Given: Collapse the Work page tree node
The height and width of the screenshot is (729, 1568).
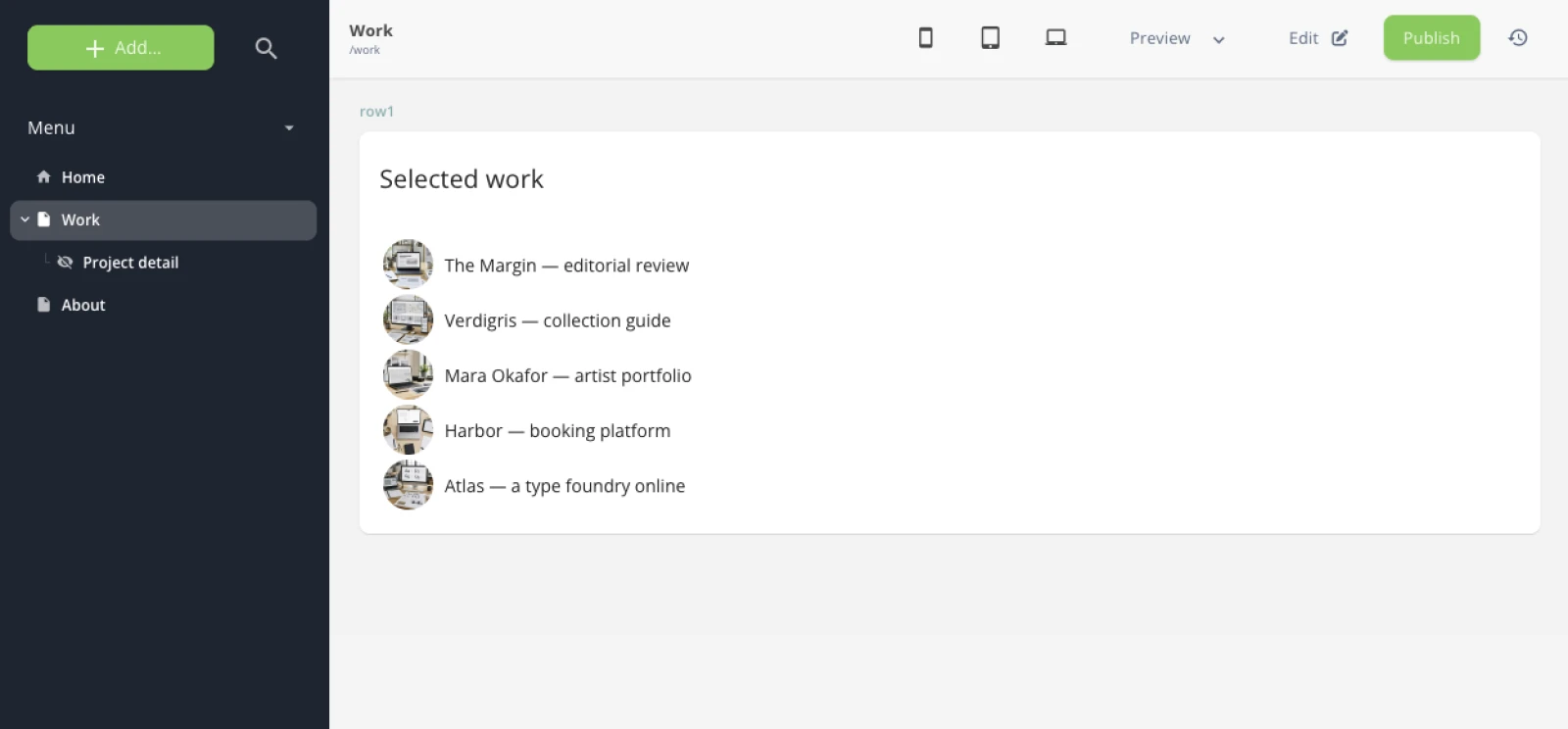Looking at the screenshot, I should coord(24,219).
